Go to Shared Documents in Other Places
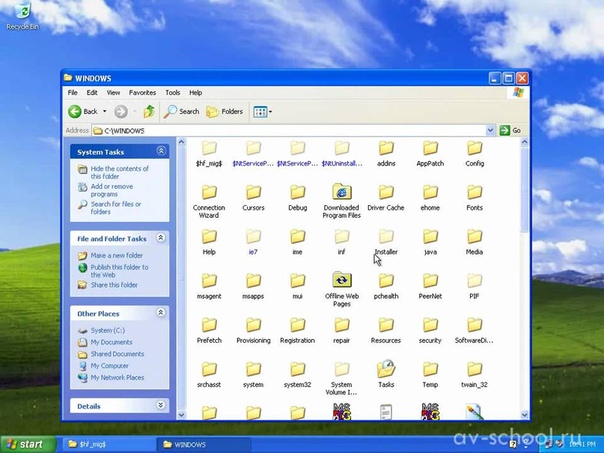 point(117,354)
